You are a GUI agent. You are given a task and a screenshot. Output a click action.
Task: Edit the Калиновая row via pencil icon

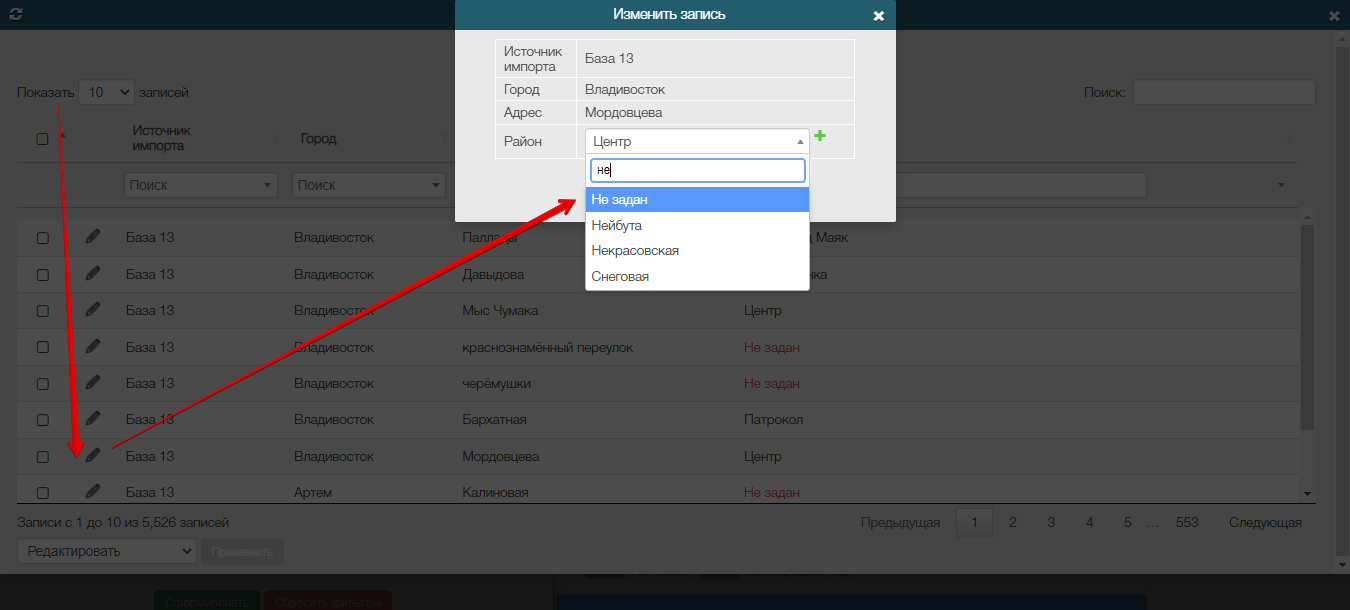pyautogui.click(x=93, y=490)
